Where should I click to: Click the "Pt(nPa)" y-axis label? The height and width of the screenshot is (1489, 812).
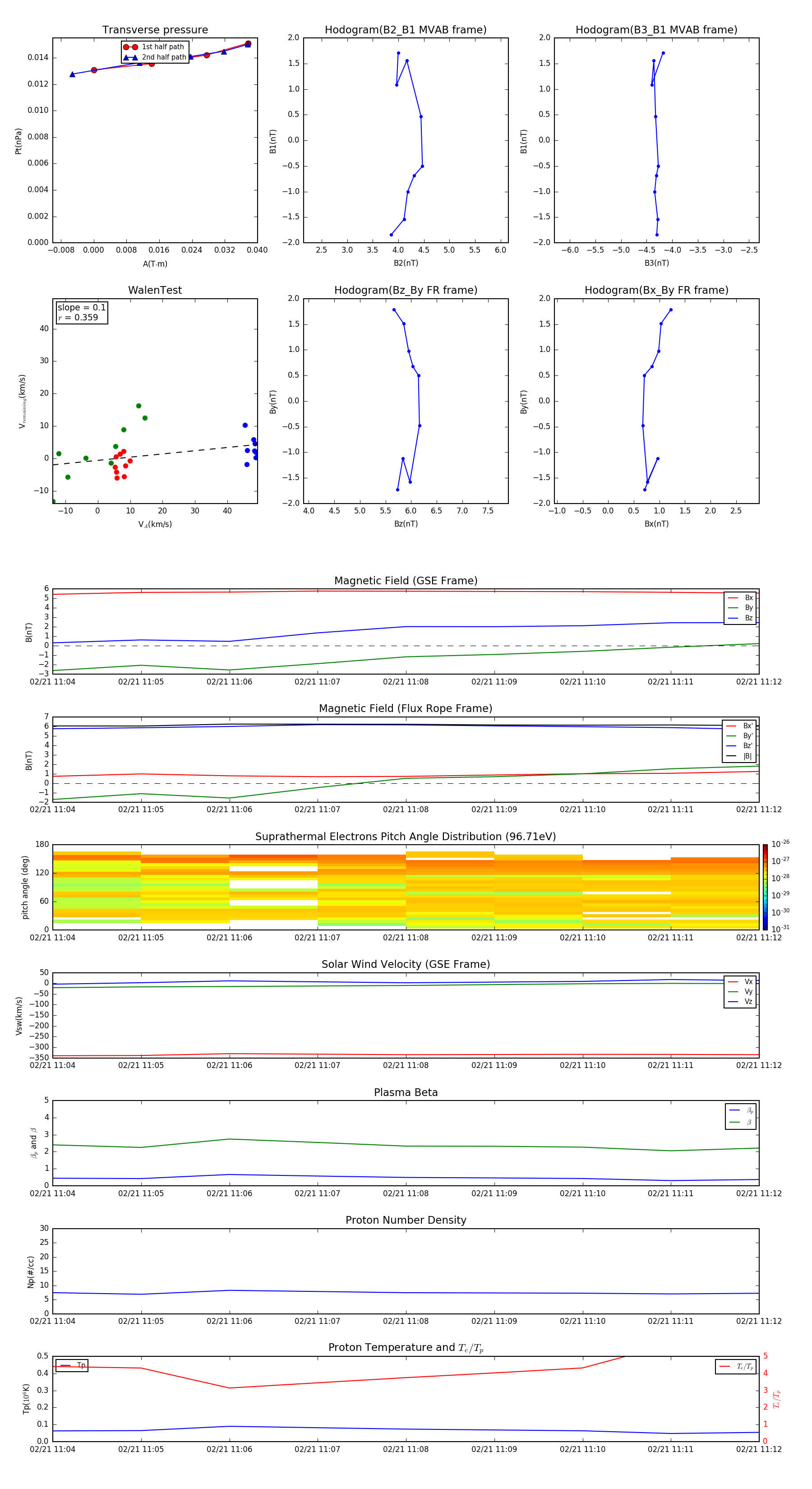tap(18, 141)
